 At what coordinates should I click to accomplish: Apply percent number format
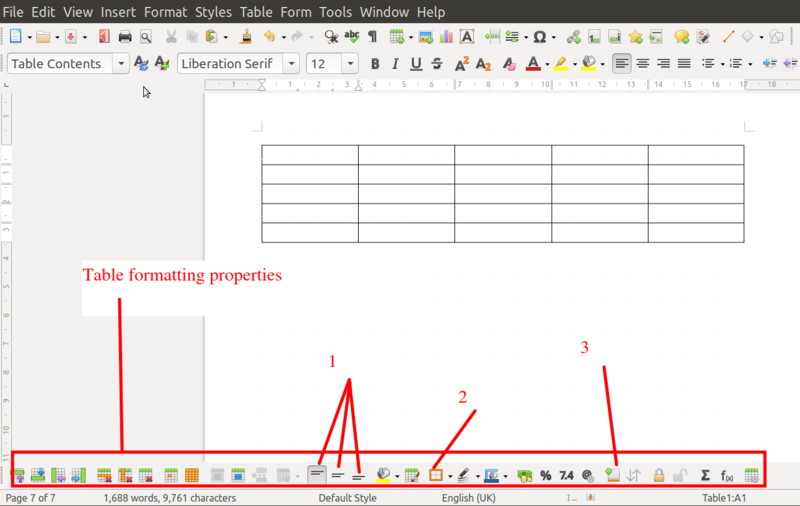point(545,475)
